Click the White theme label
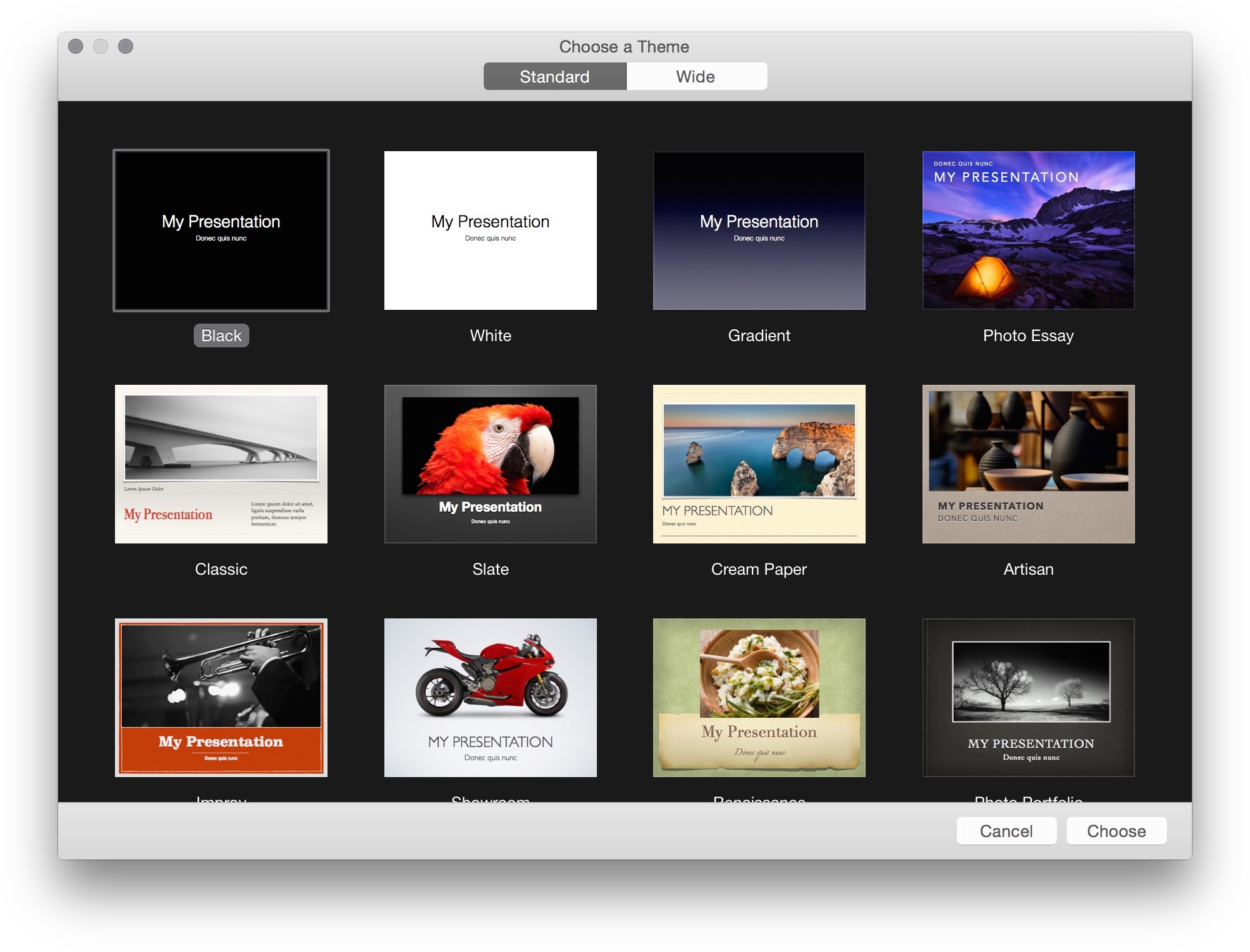 tap(491, 335)
